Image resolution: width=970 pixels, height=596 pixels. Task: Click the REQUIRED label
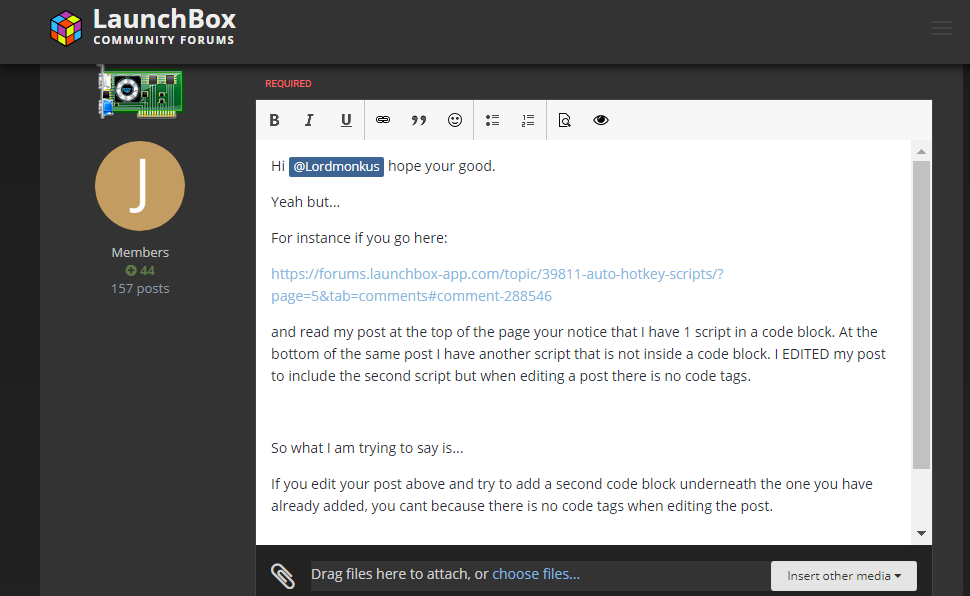pyautogui.click(x=288, y=84)
